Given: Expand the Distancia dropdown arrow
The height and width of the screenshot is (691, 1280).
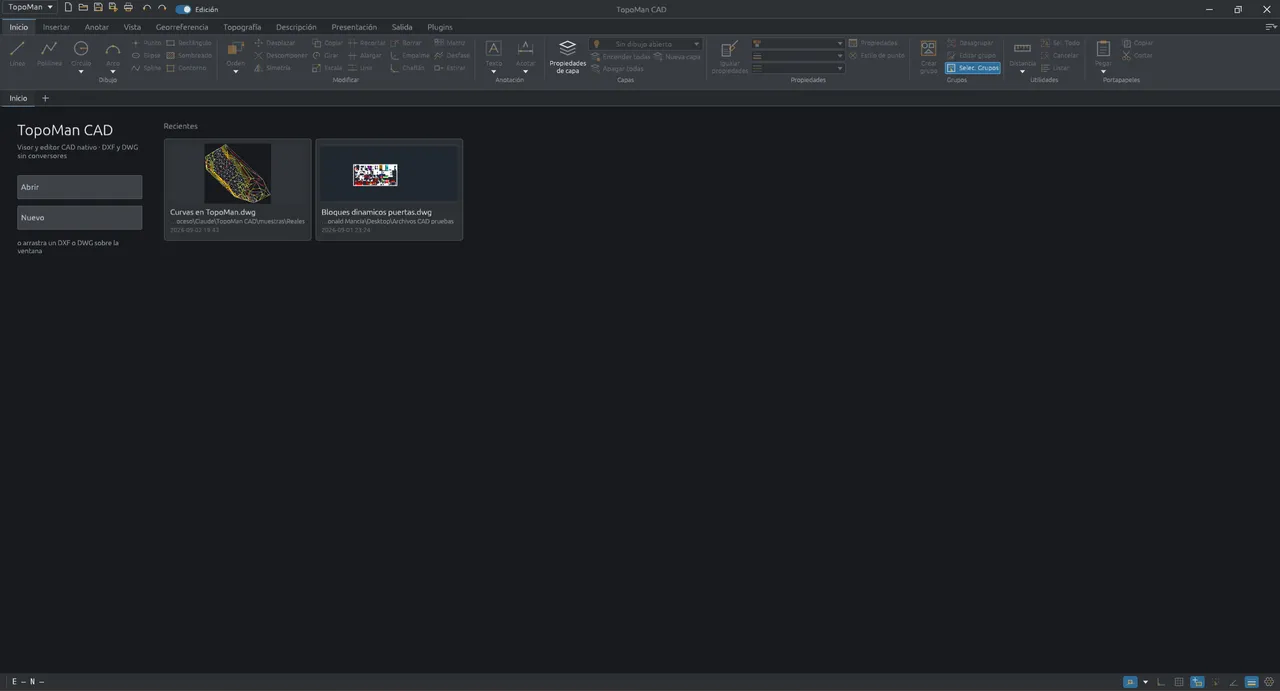Looking at the screenshot, I should pyautogui.click(x=1022, y=72).
